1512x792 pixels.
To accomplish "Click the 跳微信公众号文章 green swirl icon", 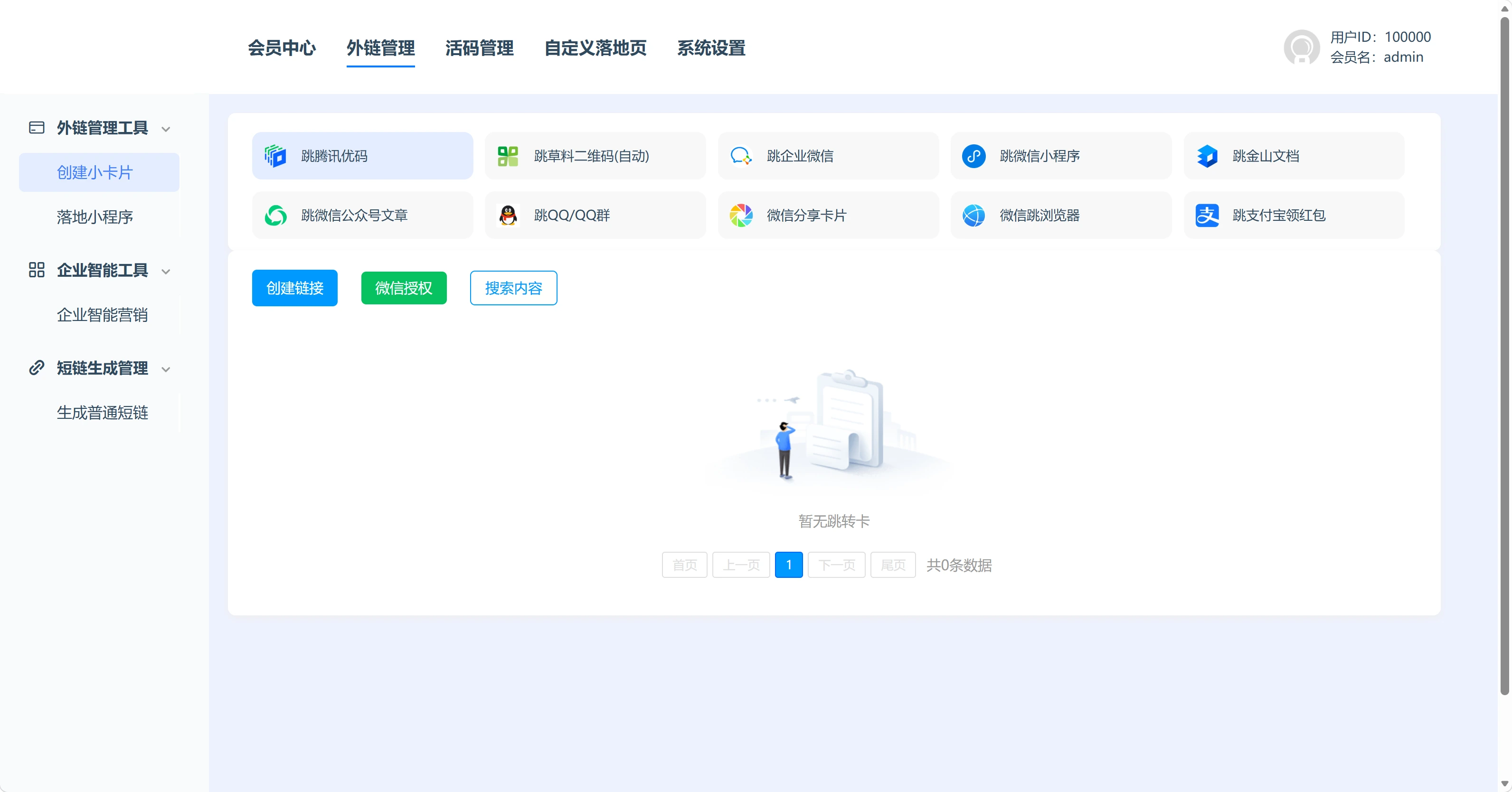I will click(275, 216).
